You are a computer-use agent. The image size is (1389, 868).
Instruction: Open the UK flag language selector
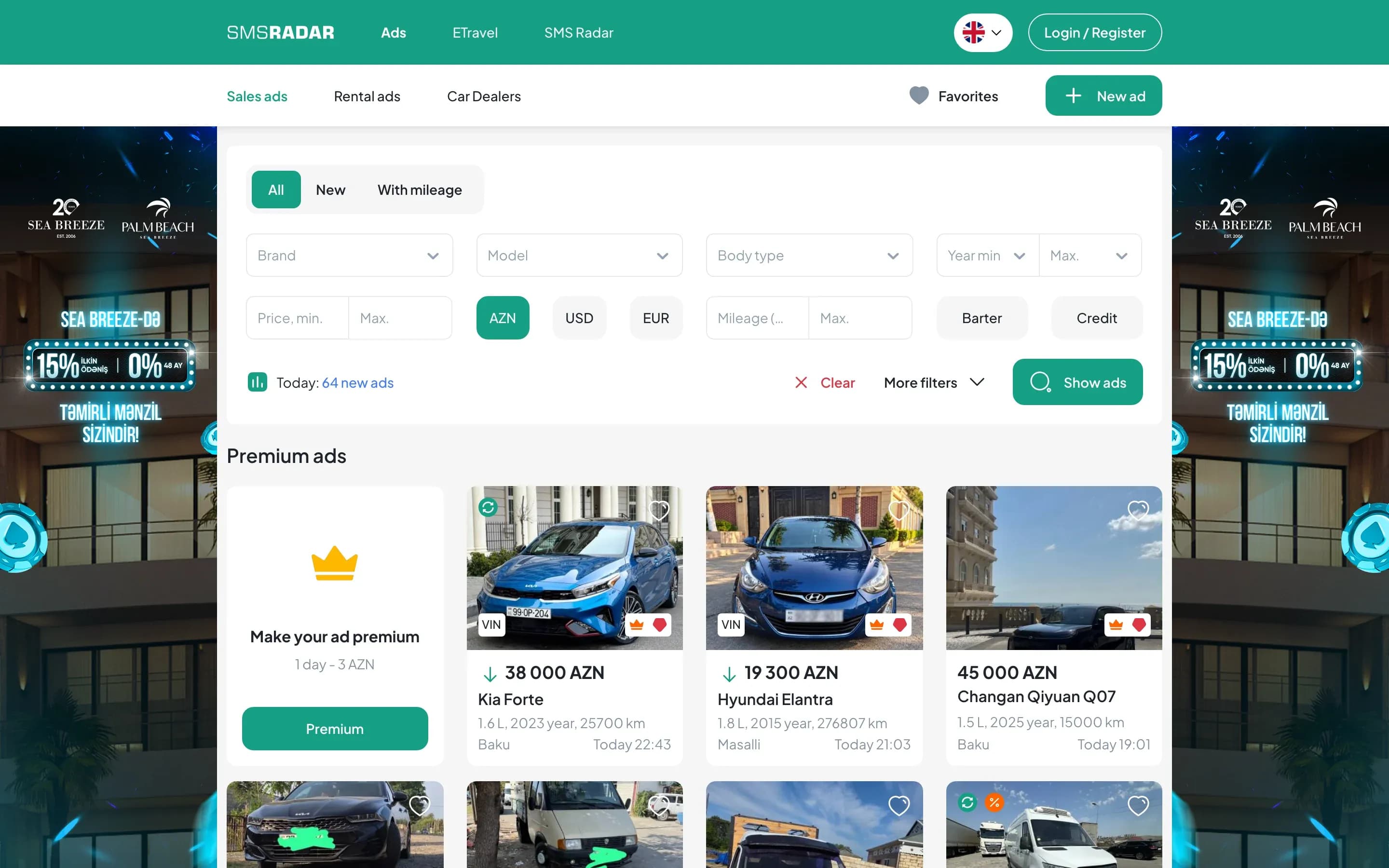point(982,33)
